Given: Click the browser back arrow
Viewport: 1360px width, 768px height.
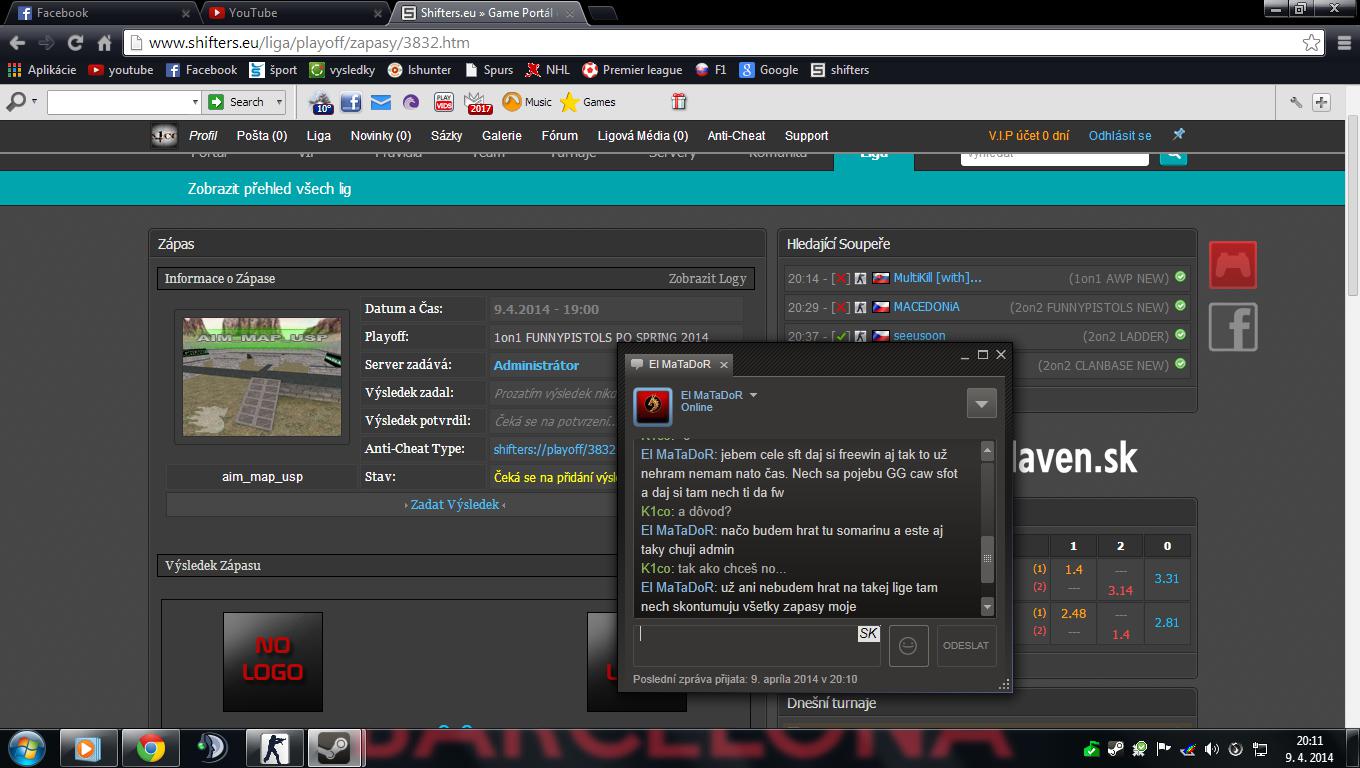Looking at the screenshot, I should click(x=17, y=43).
